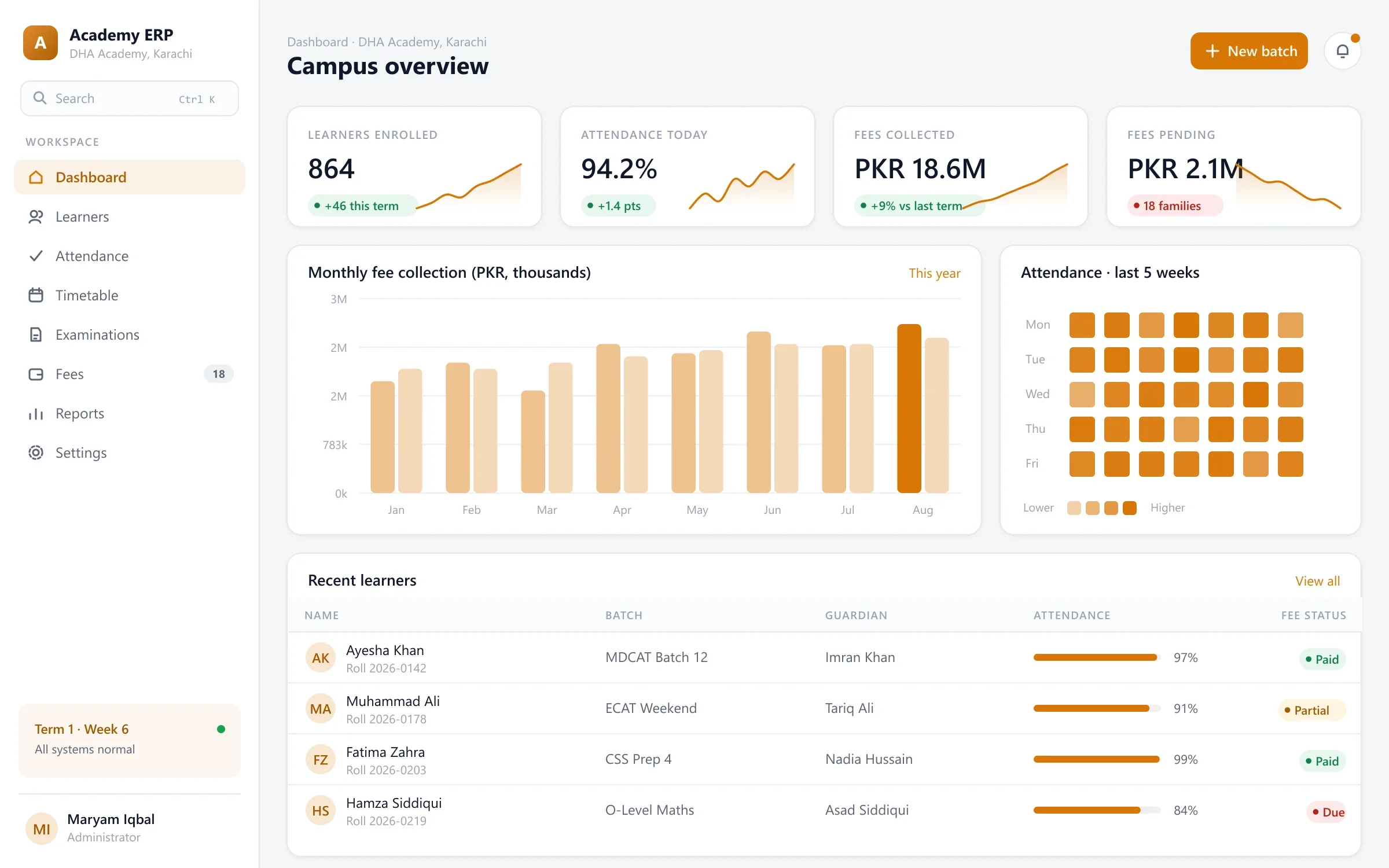The image size is (1389, 868).
Task: Click the lightest Lower legend swatch
Action: pyautogui.click(x=1074, y=507)
